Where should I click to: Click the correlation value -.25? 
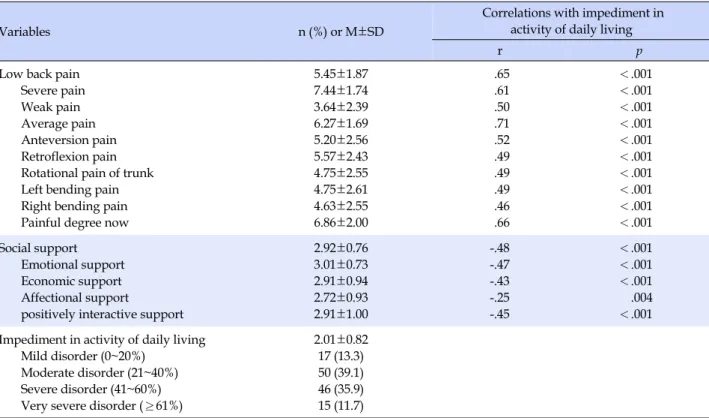(500, 298)
